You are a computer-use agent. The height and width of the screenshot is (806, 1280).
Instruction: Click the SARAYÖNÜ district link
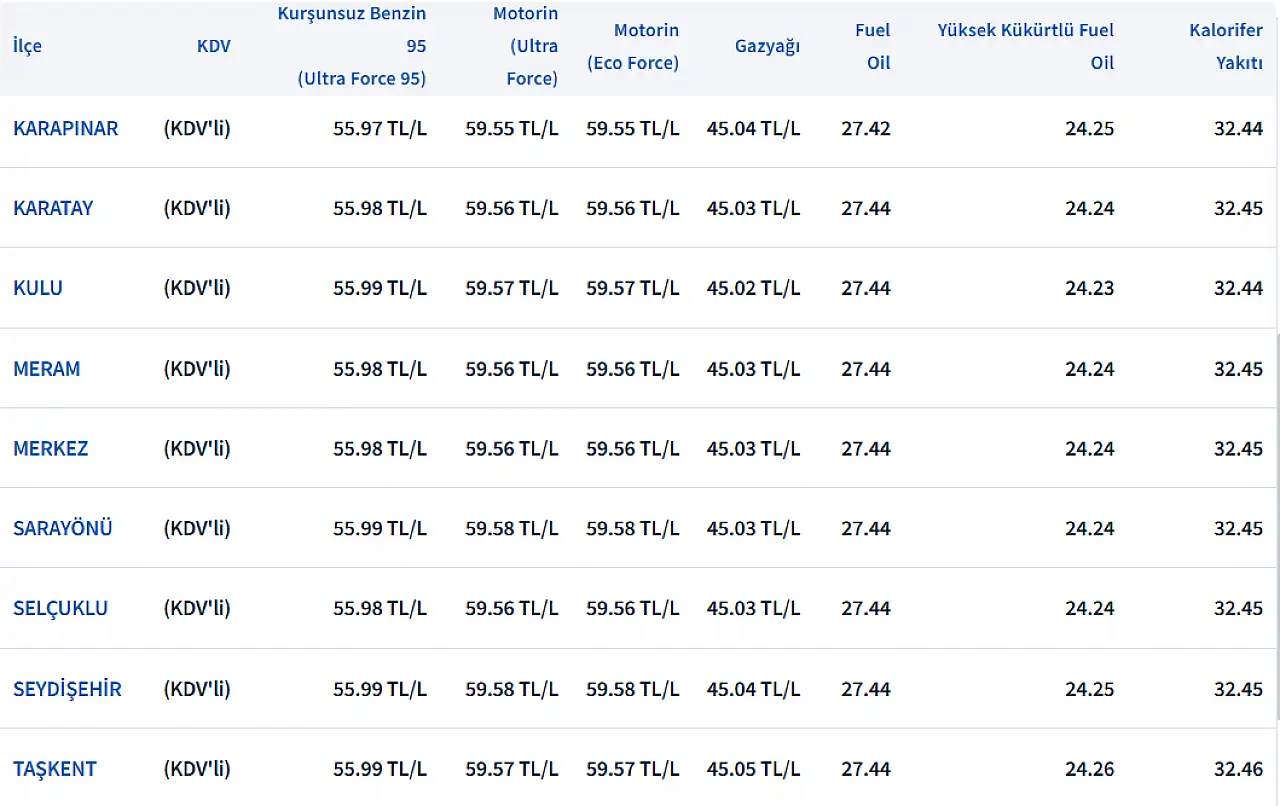pyautogui.click(x=62, y=528)
